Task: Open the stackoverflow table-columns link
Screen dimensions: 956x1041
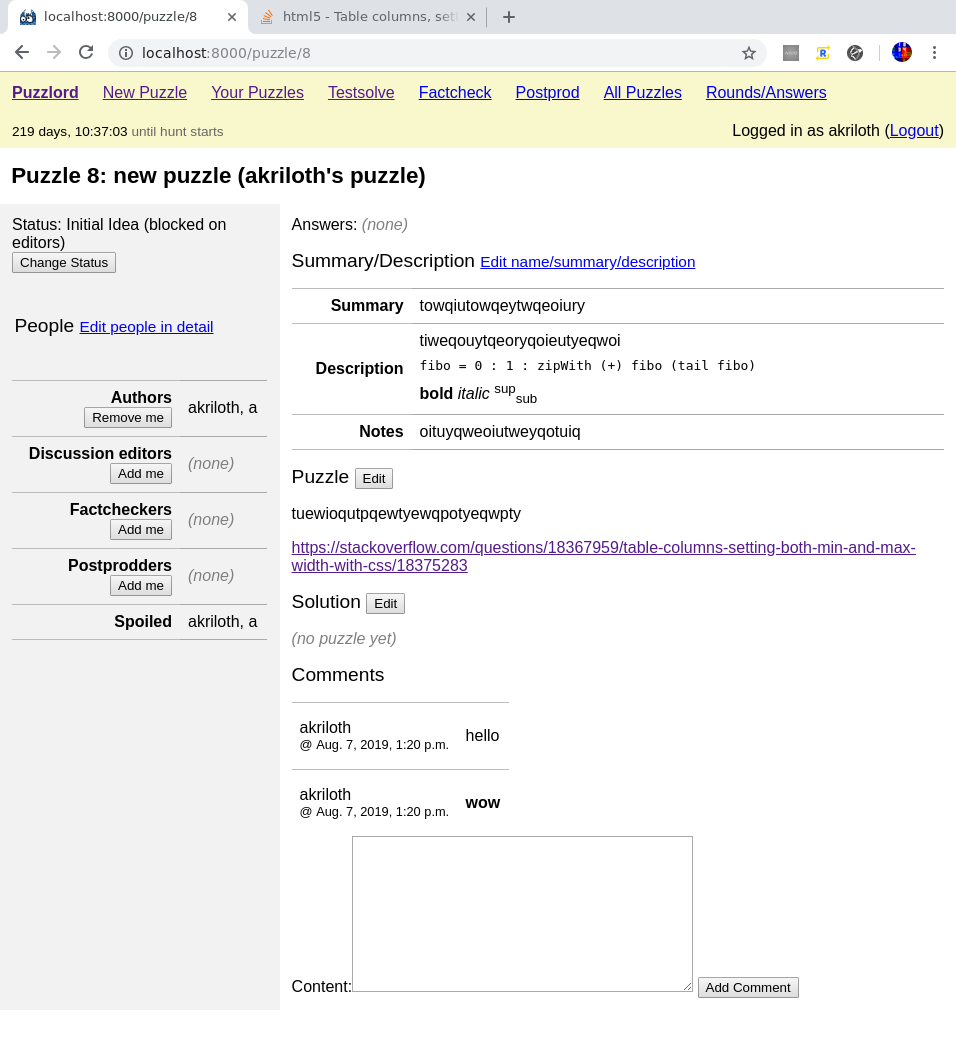Action: coord(603,556)
